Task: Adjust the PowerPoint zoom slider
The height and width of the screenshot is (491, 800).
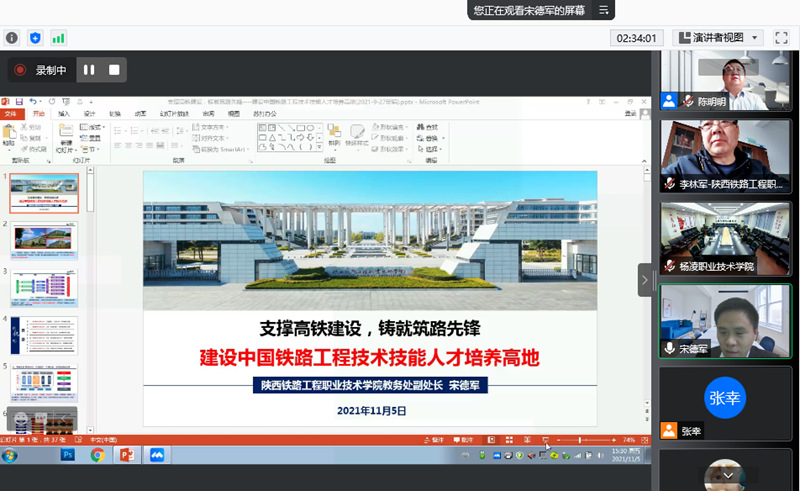Action: coord(582,440)
